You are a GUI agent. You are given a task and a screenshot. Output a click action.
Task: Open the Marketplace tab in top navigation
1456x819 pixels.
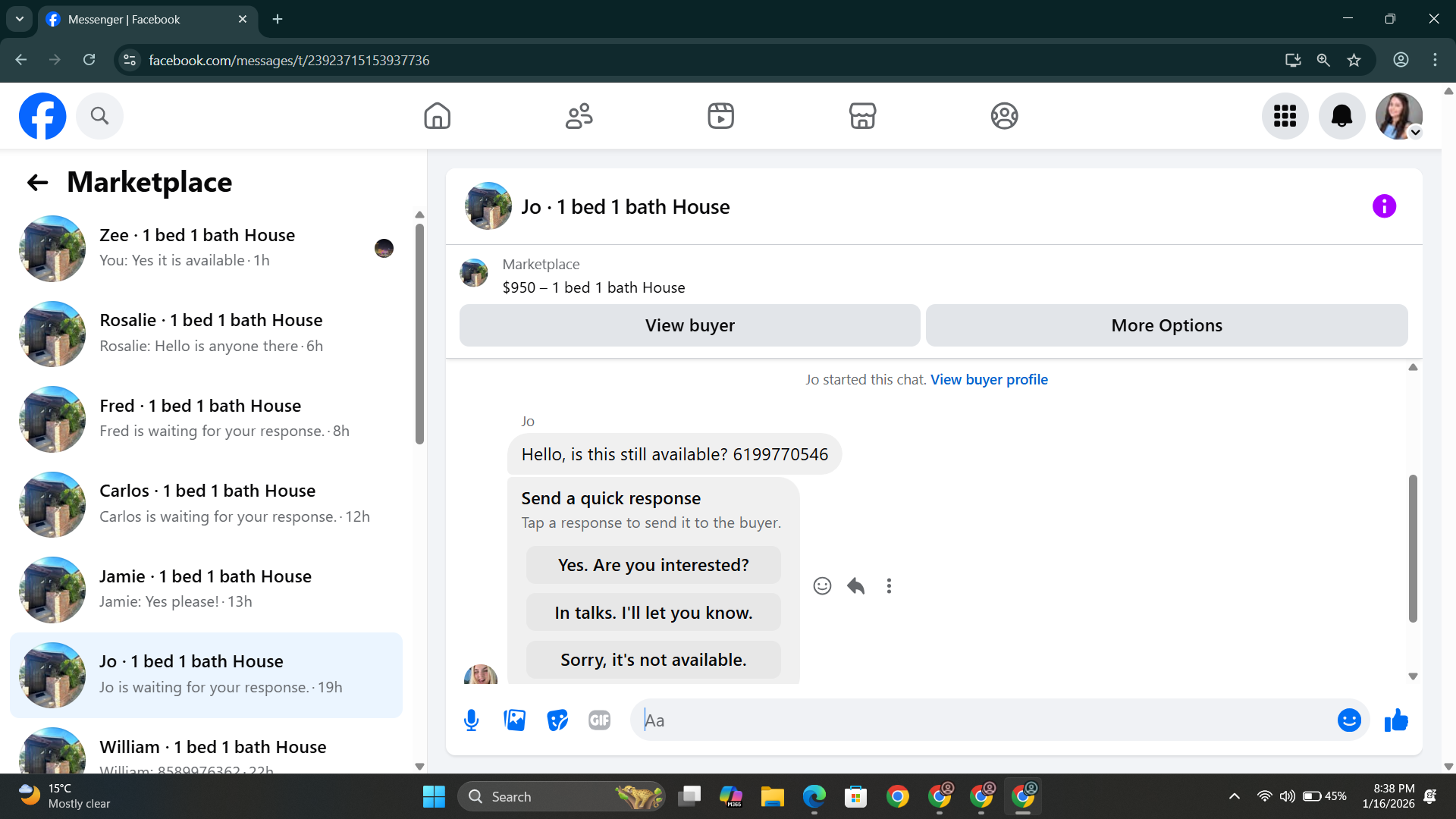(x=862, y=116)
